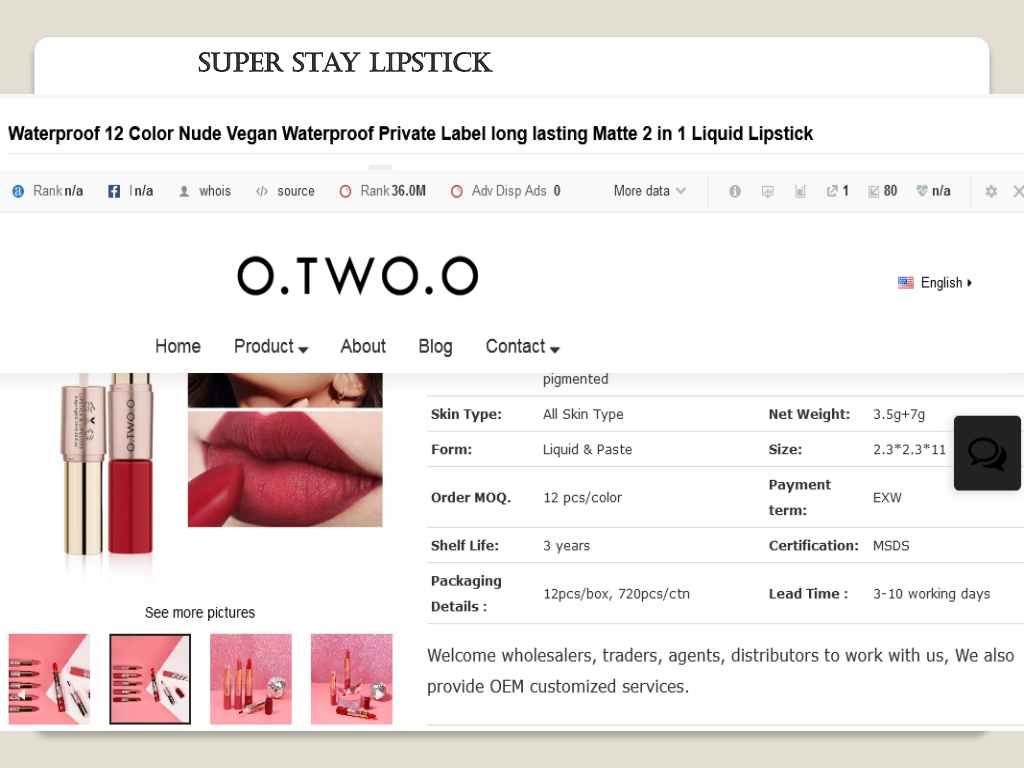Click the heart icon showing n/a

click(921, 191)
